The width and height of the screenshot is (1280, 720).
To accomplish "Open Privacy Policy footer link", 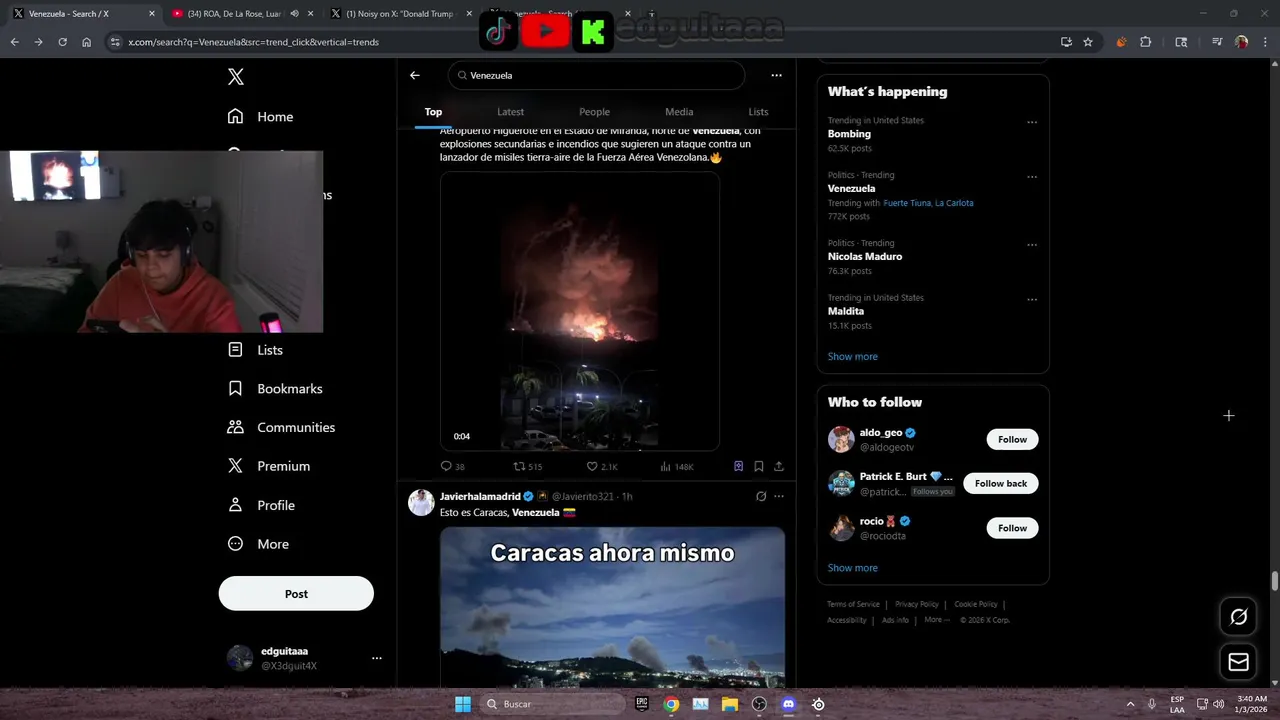I will [x=916, y=604].
